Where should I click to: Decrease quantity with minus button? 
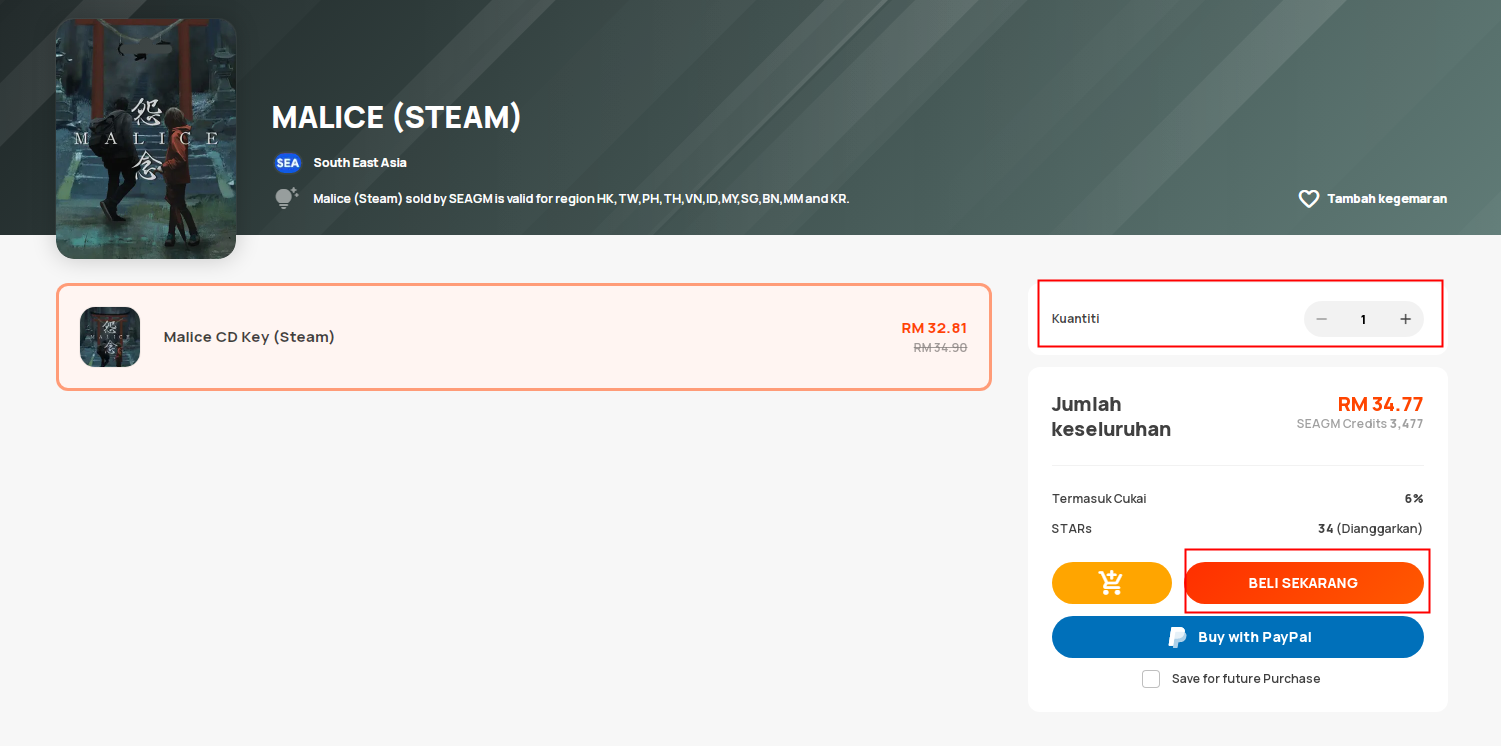1321,319
